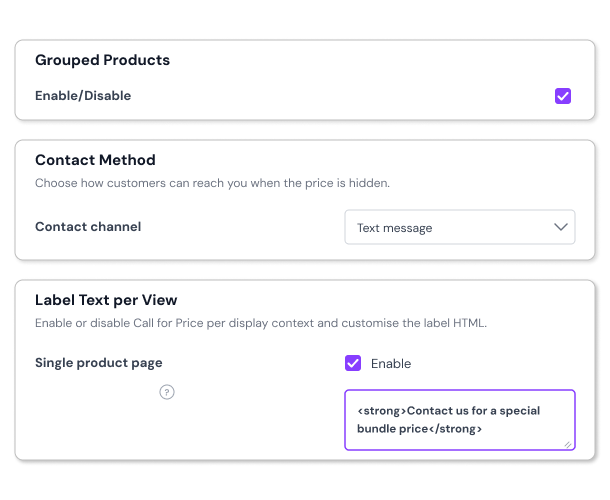Click the Call for Price description text
Screen dimensions: 610x500
pos(261,323)
